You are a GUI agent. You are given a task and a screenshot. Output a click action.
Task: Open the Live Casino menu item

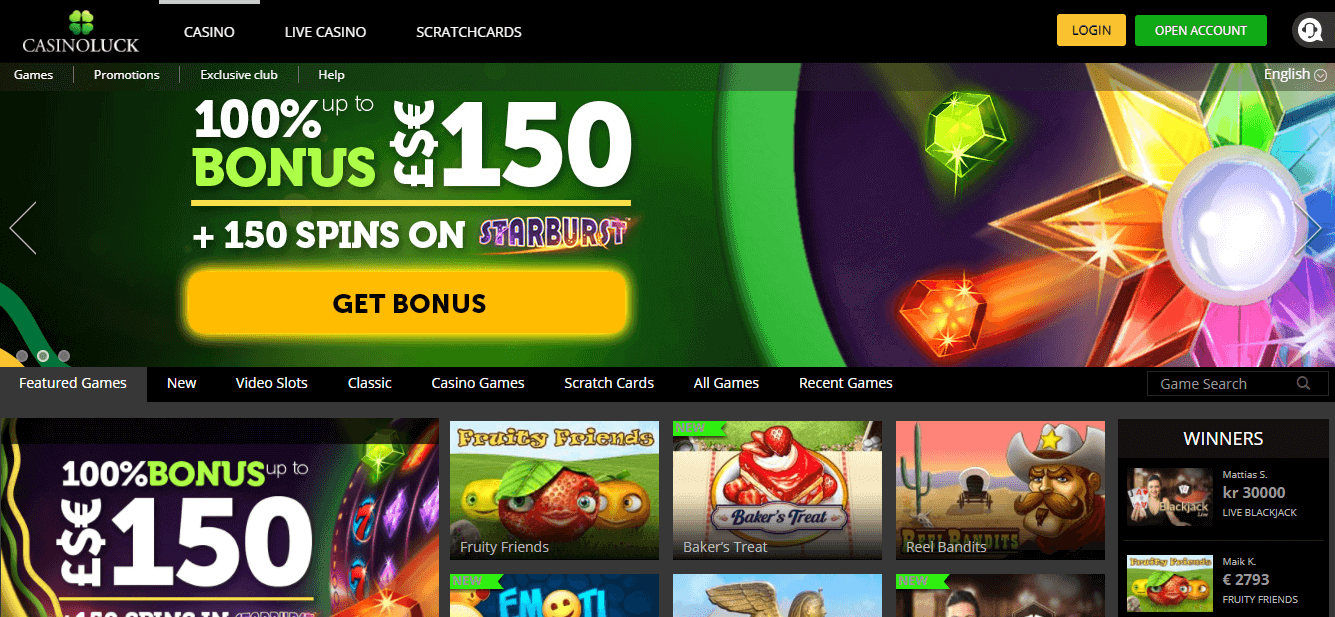point(325,32)
